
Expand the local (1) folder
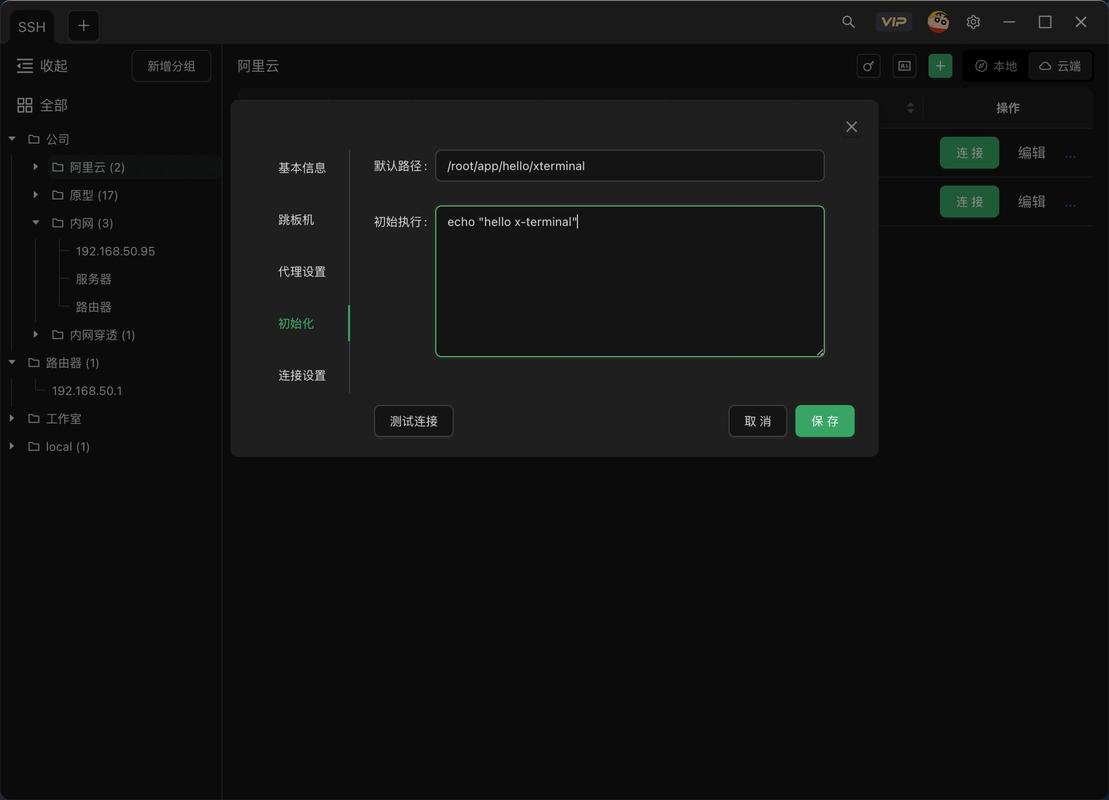(x=11, y=446)
